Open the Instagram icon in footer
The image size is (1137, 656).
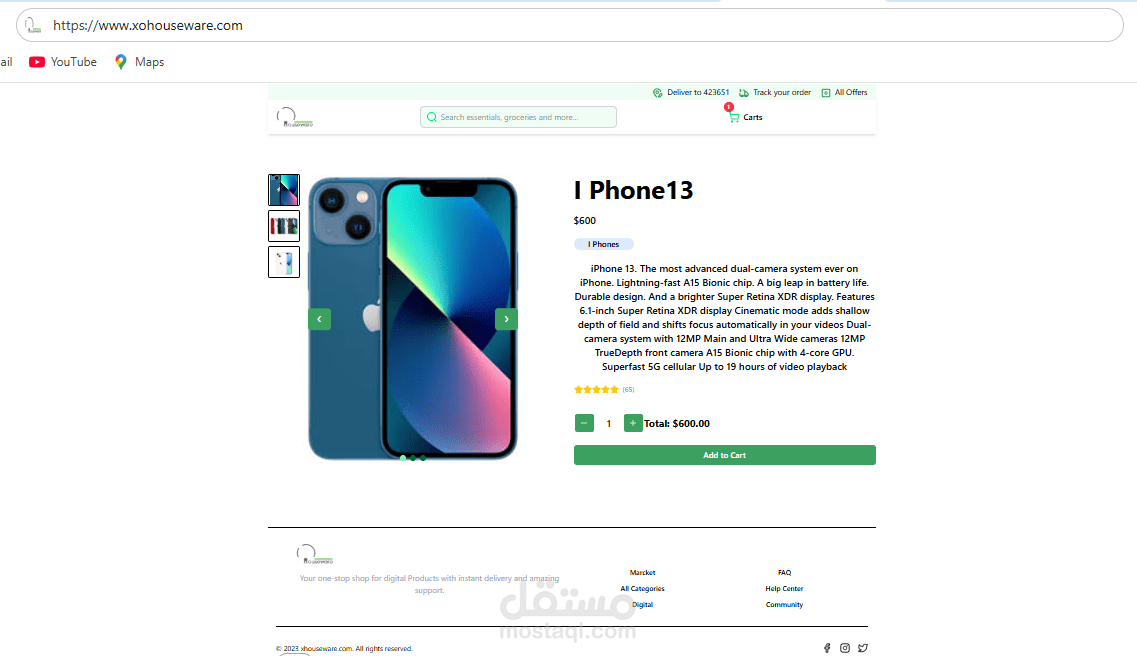click(x=845, y=648)
